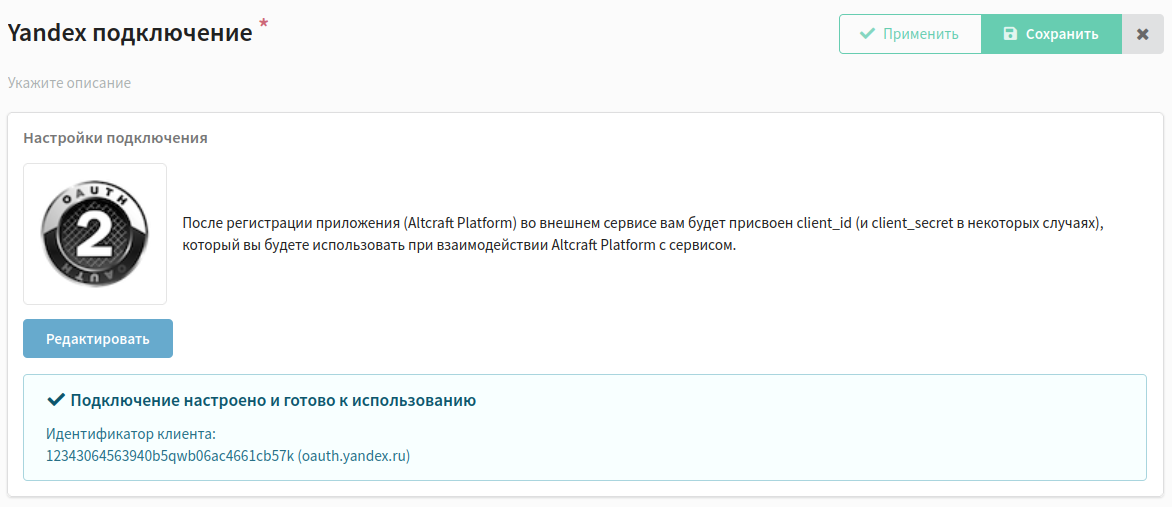Click the OAuth 2 logo image
This screenshot has width=1172, height=507.
[x=95, y=234]
